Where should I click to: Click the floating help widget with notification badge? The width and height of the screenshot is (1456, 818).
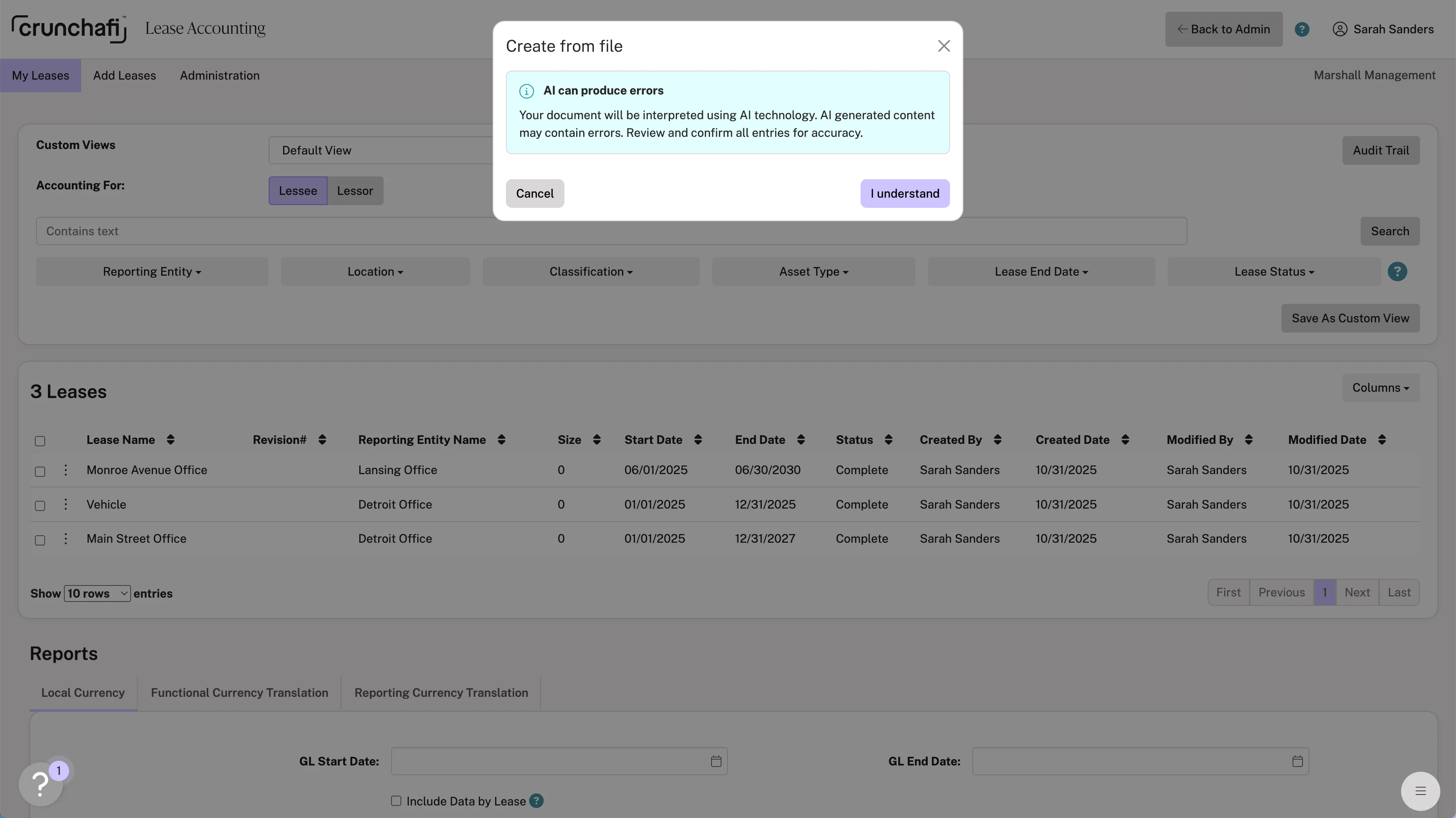(41, 783)
